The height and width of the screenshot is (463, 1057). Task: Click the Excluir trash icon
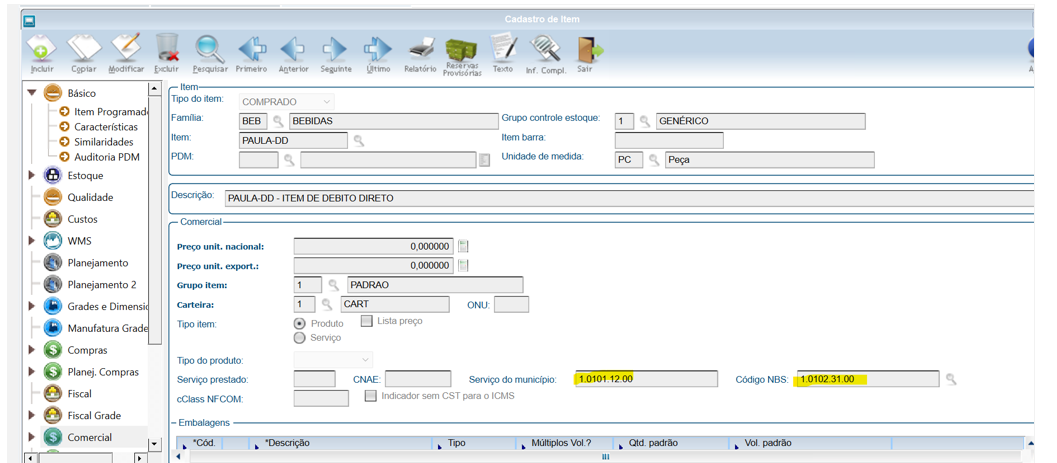pyautogui.click(x=167, y=49)
